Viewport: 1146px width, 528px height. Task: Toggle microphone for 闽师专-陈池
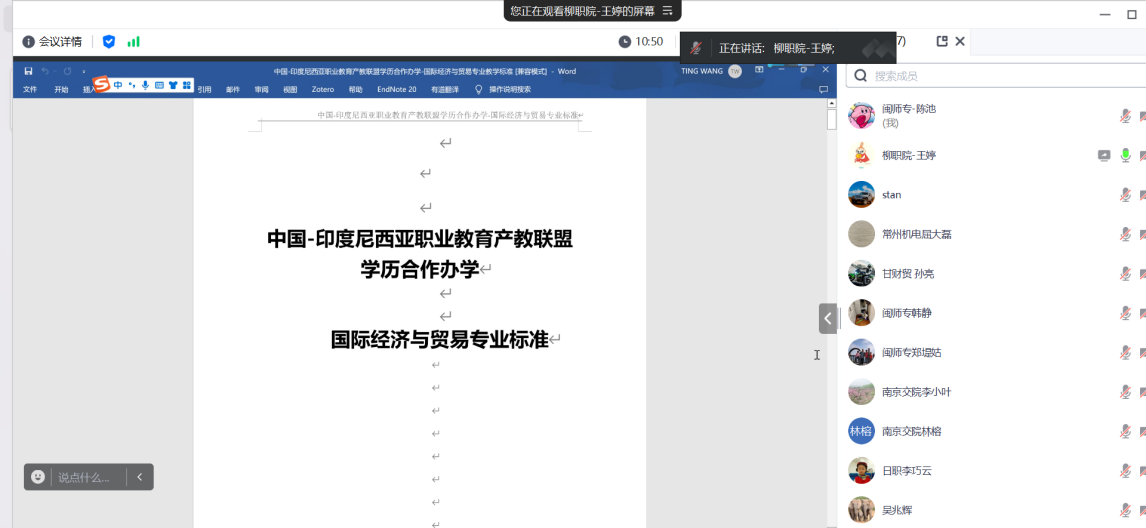click(1125, 116)
